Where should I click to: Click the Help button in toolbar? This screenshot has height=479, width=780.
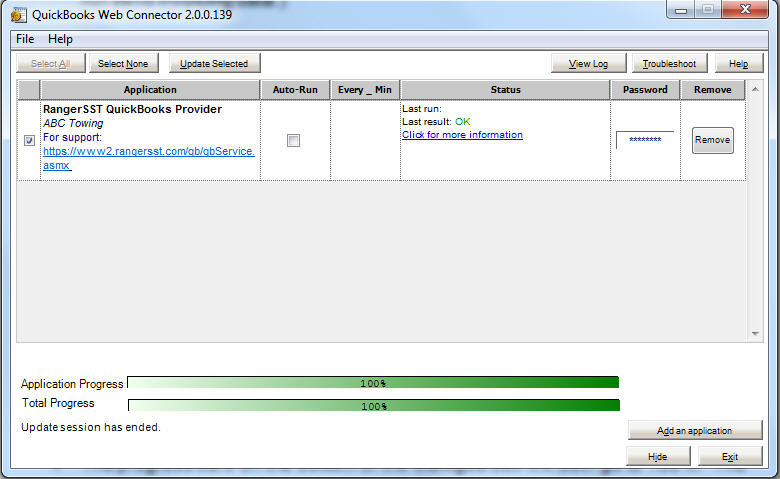(738, 63)
